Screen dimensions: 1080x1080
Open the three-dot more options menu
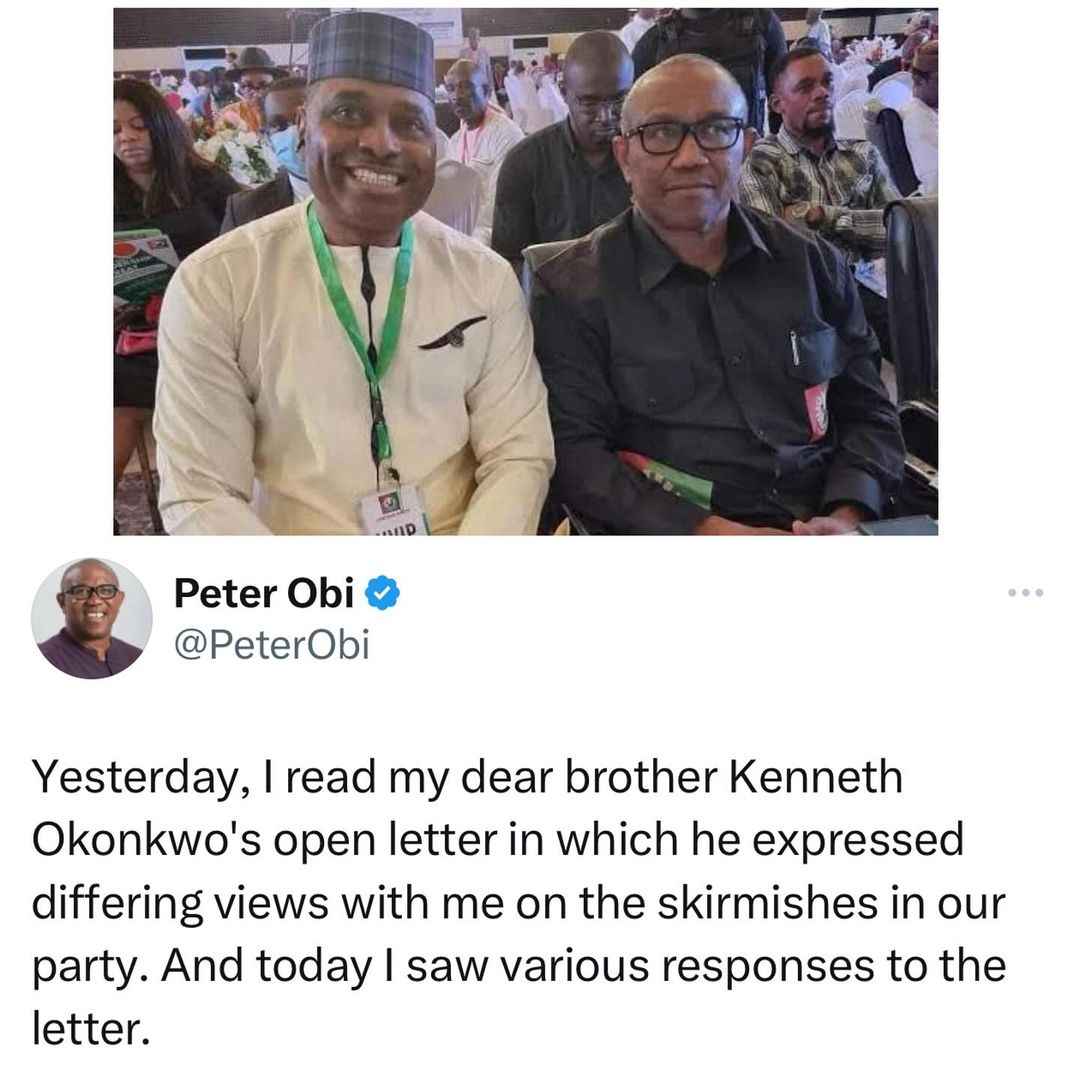[1026, 592]
